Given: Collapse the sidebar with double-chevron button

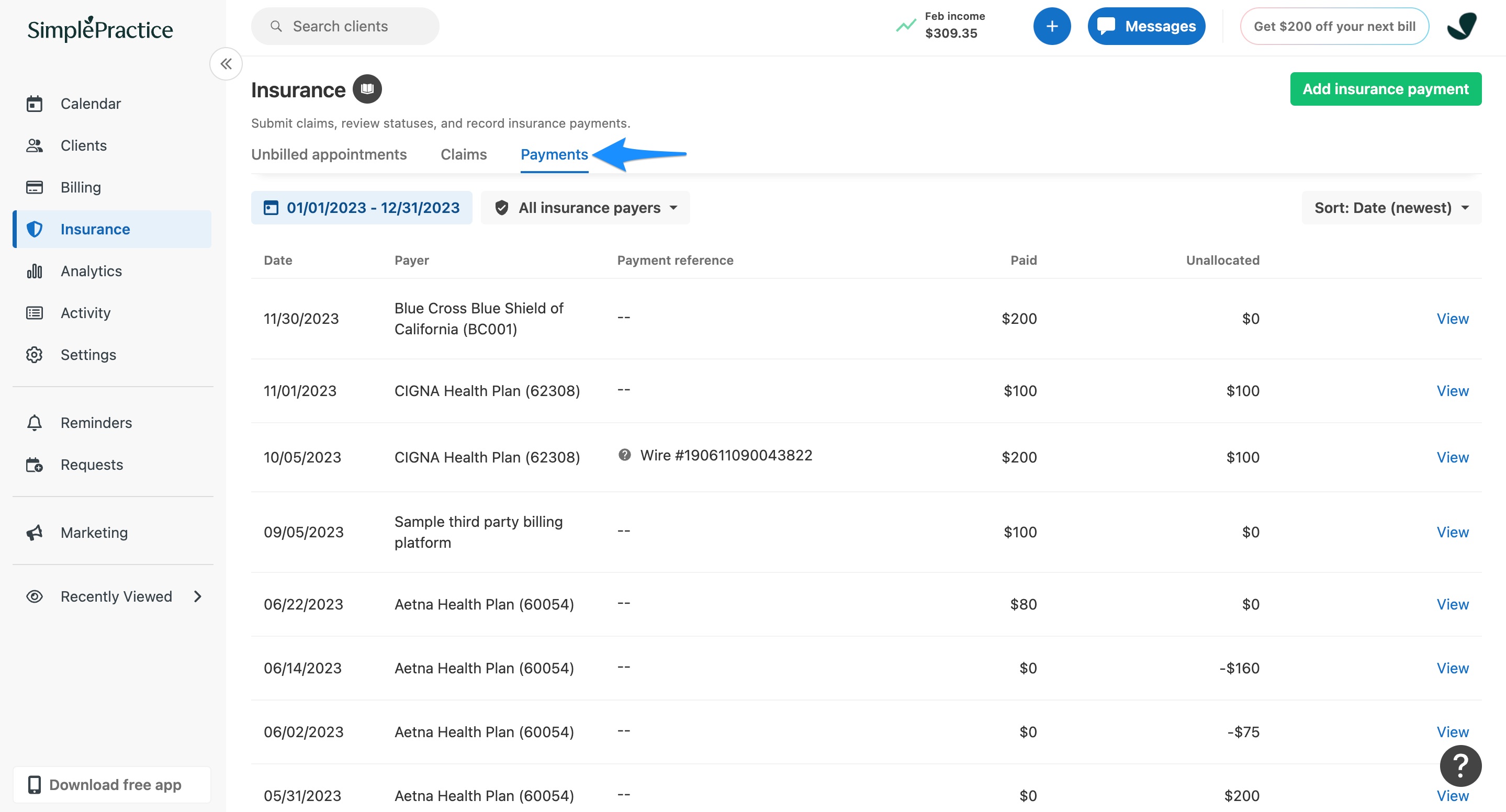Looking at the screenshot, I should pos(226,64).
